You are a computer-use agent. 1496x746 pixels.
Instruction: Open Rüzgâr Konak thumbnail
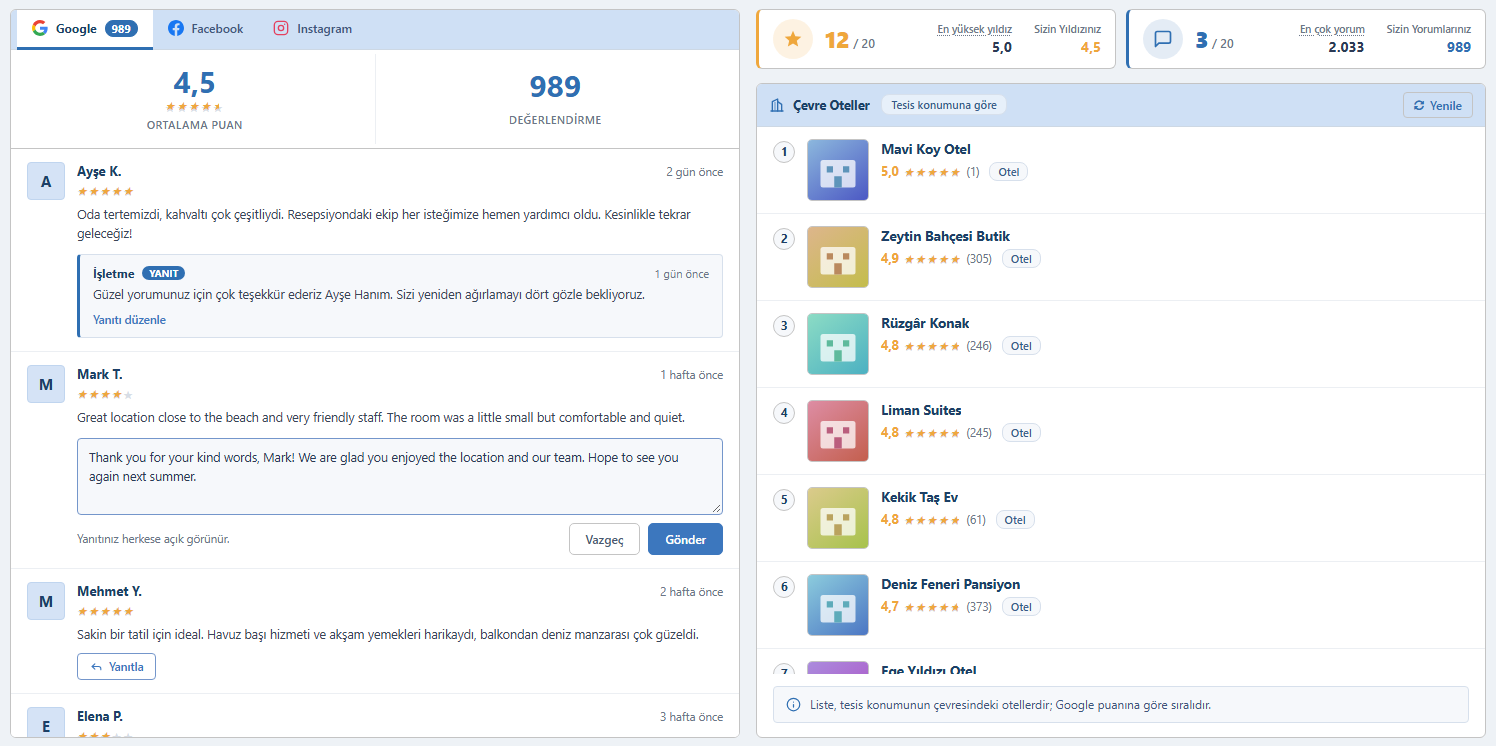coord(838,344)
